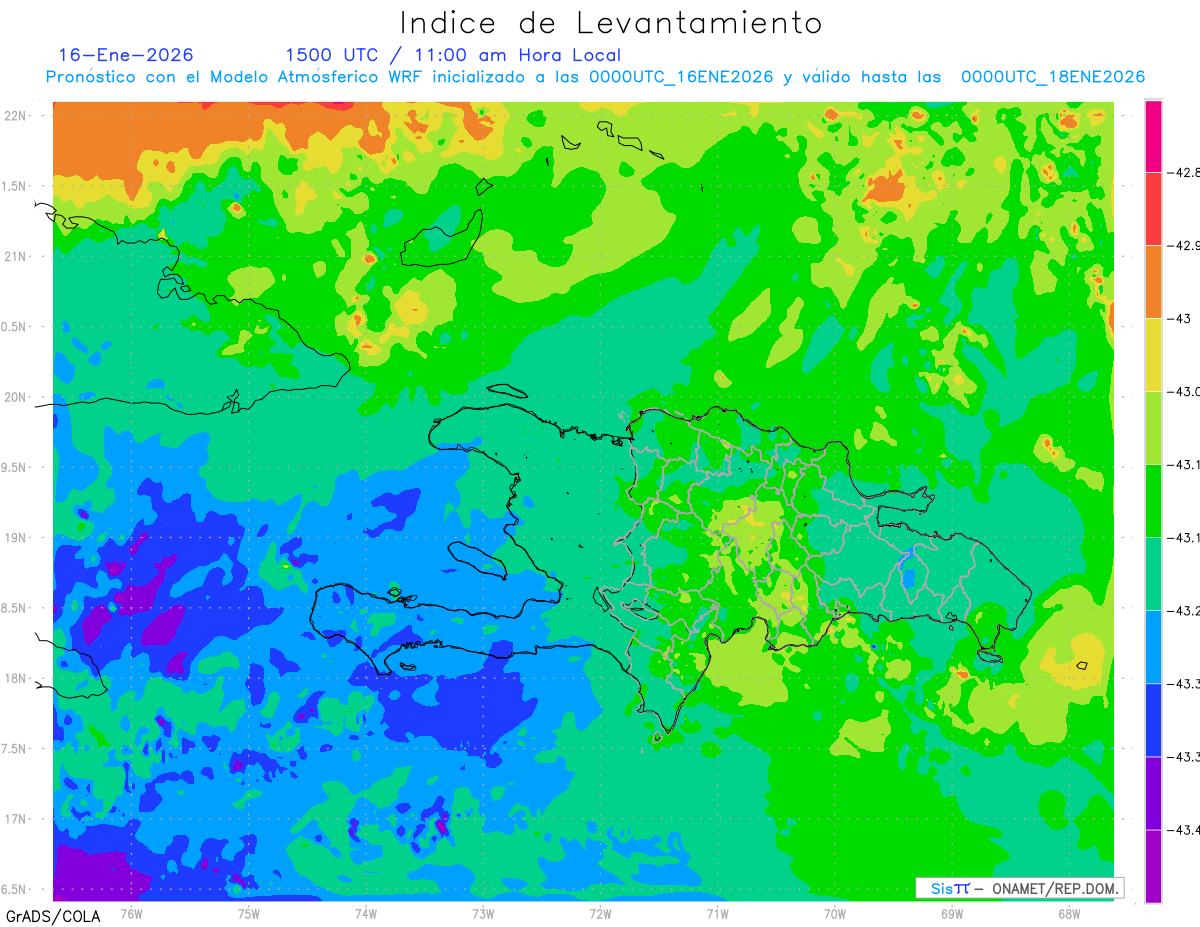Viewport: 1200px width, 927px height.
Task: Click the 71W longitude label
Action: [x=717, y=912]
